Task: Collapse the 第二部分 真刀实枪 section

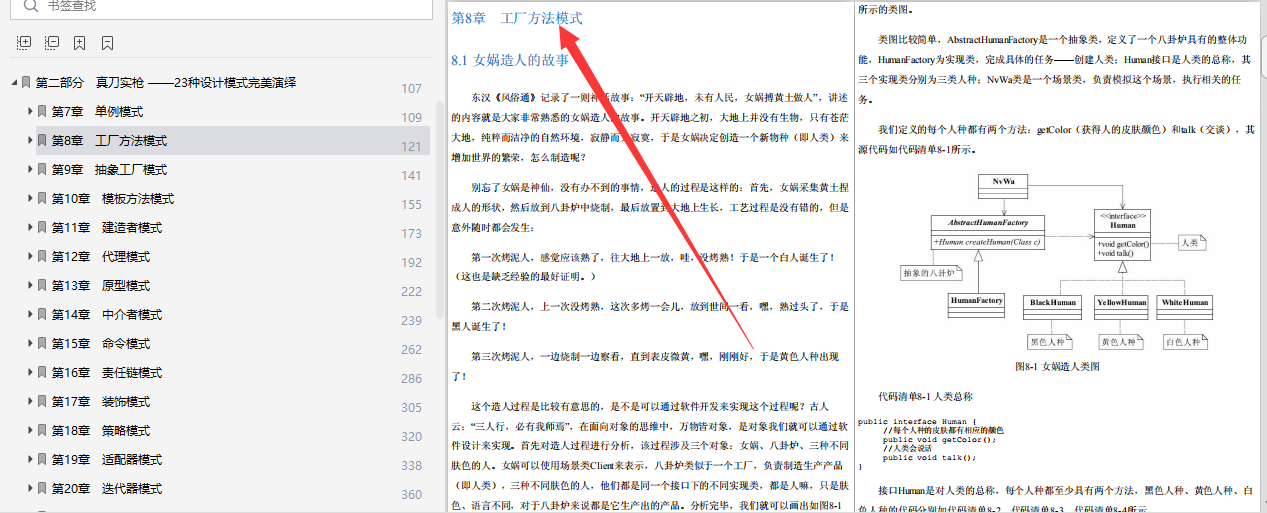Action: (14, 83)
